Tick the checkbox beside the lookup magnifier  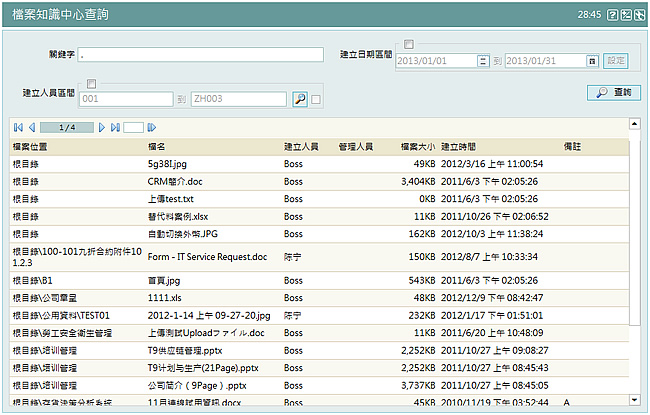(x=316, y=99)
